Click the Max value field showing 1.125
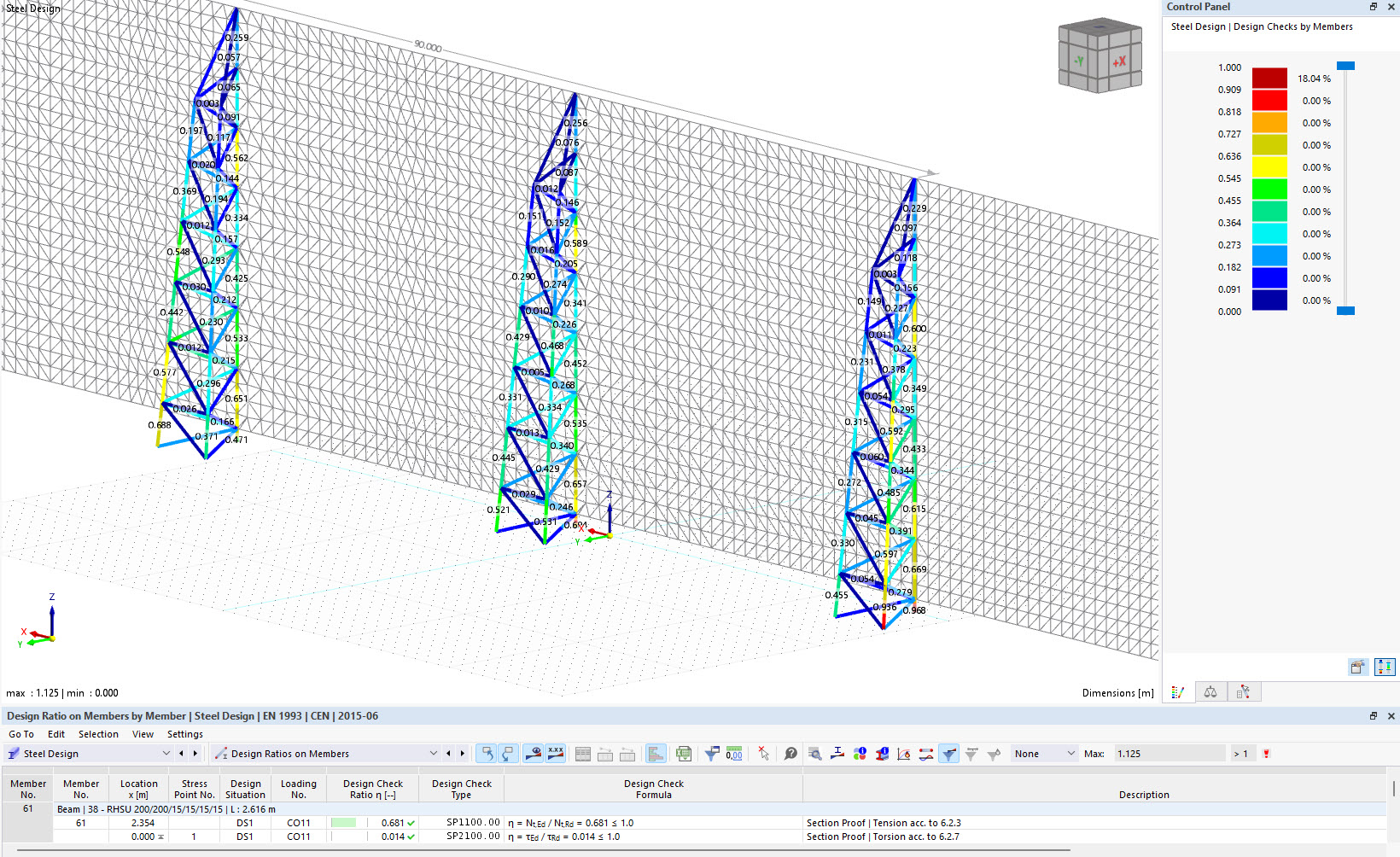 (1170, 753)
